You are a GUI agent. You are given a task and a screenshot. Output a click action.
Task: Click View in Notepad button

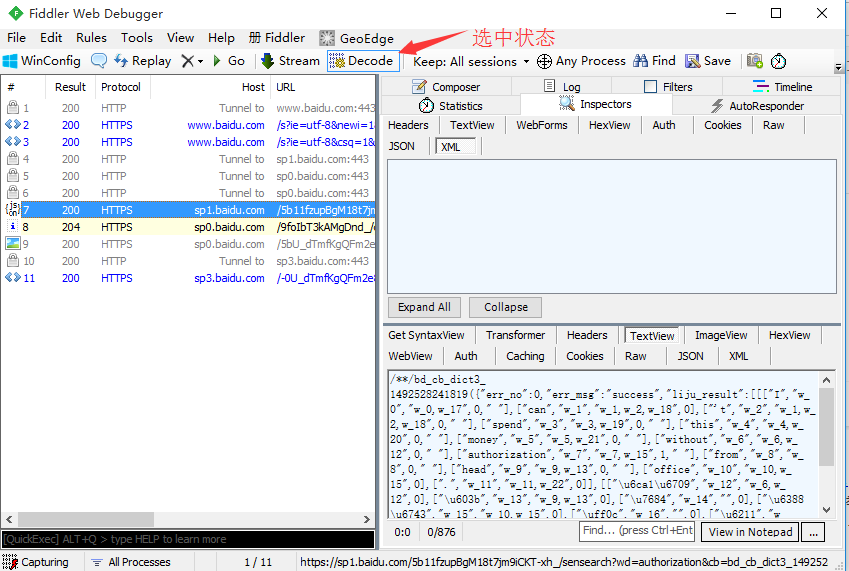750,532
